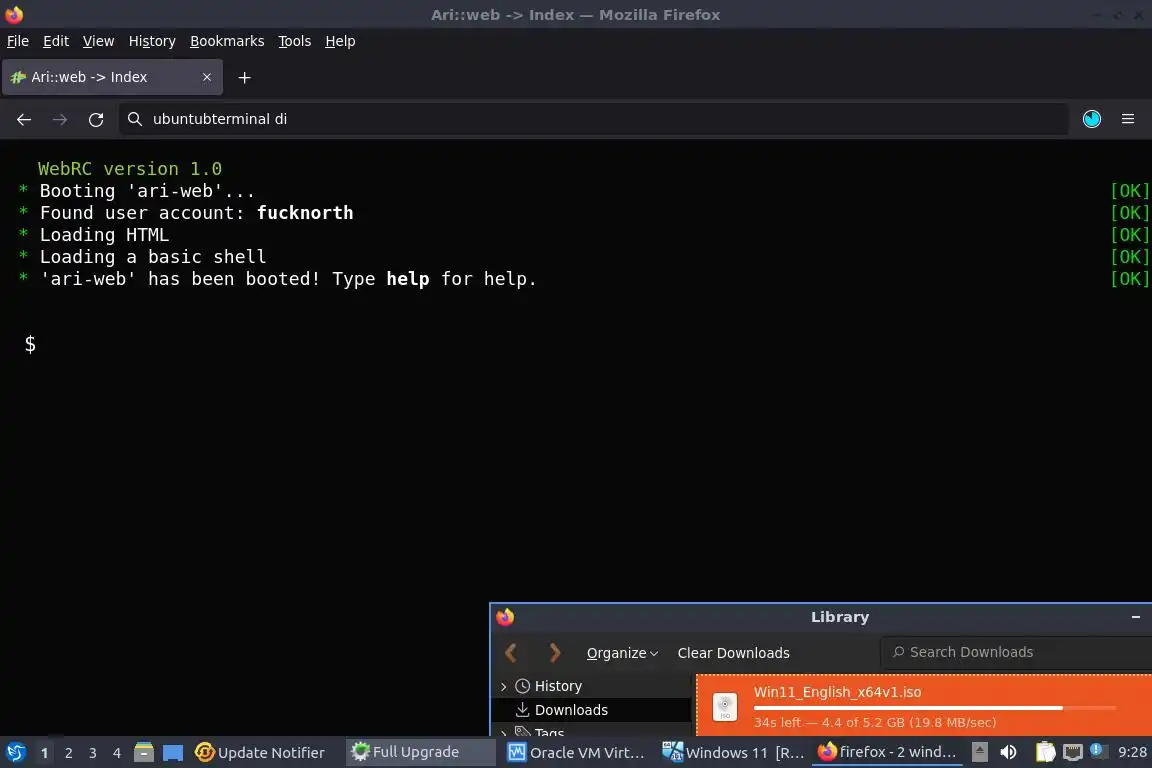Image resolution: width=1152 pixels, height=768 pixels.
Task: Select History in the Library sidebar
Action: pyautogui.click(x=558, y=686)
